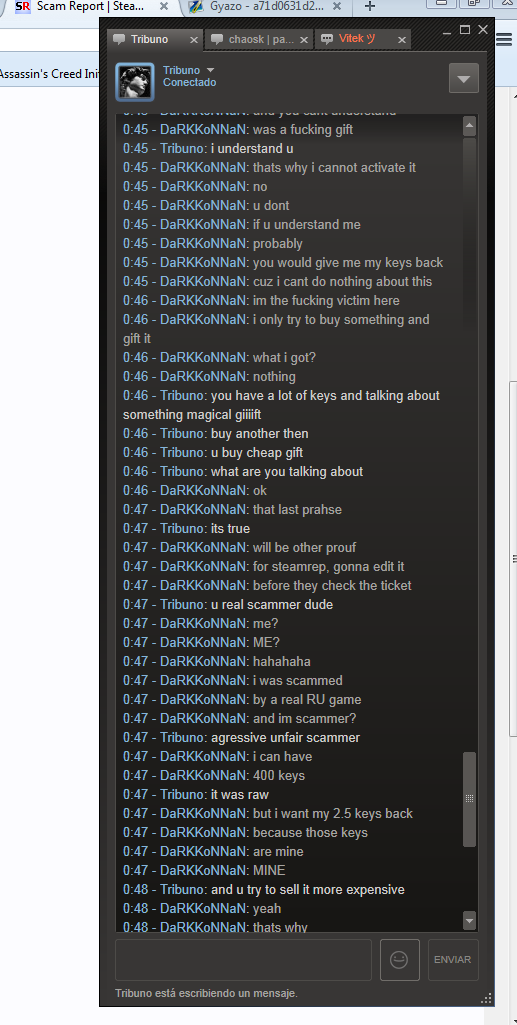Open the Scam Report SteamRep browser tab
517x1025 pixels.
point(90,7)
